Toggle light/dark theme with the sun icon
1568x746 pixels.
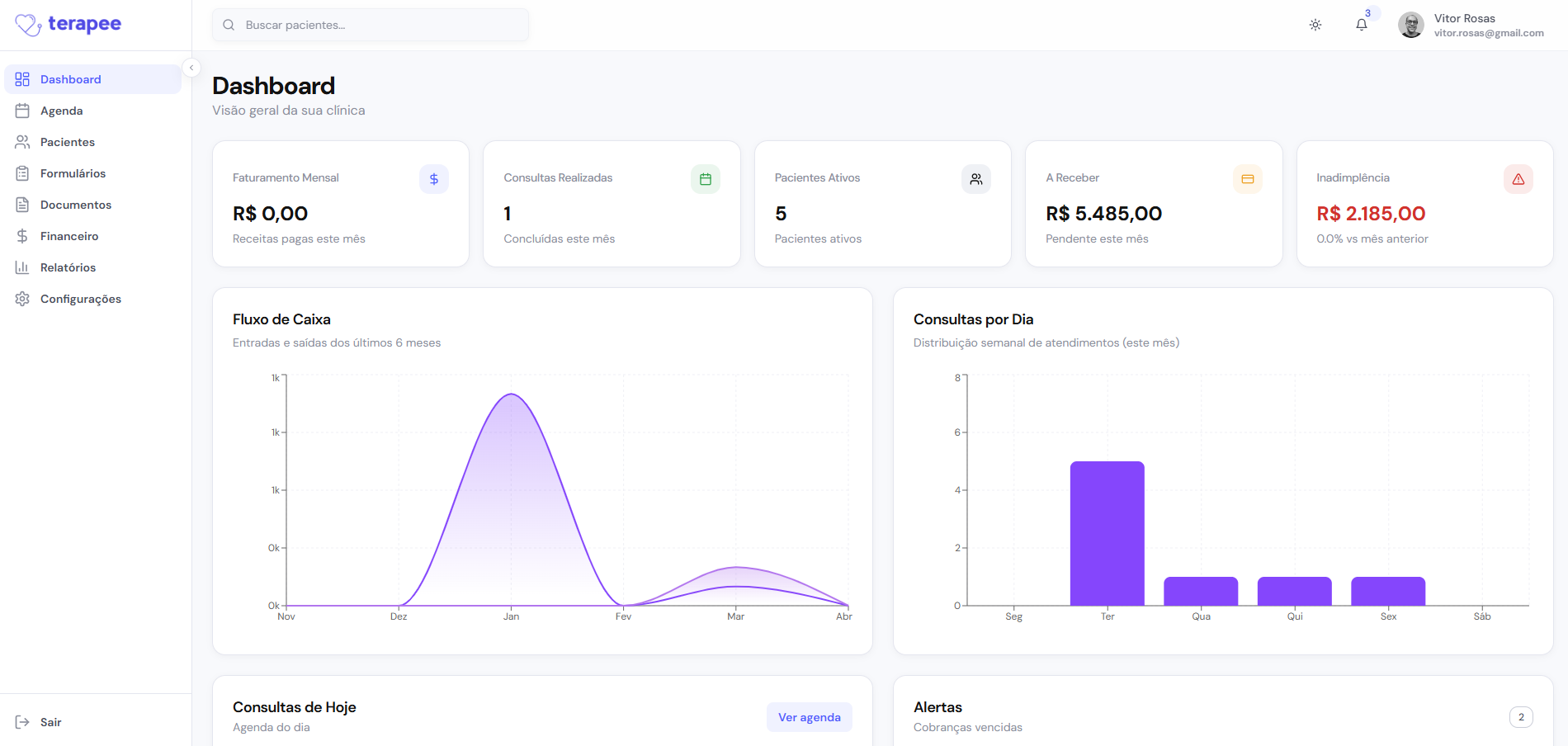(x=1315, y=24)
